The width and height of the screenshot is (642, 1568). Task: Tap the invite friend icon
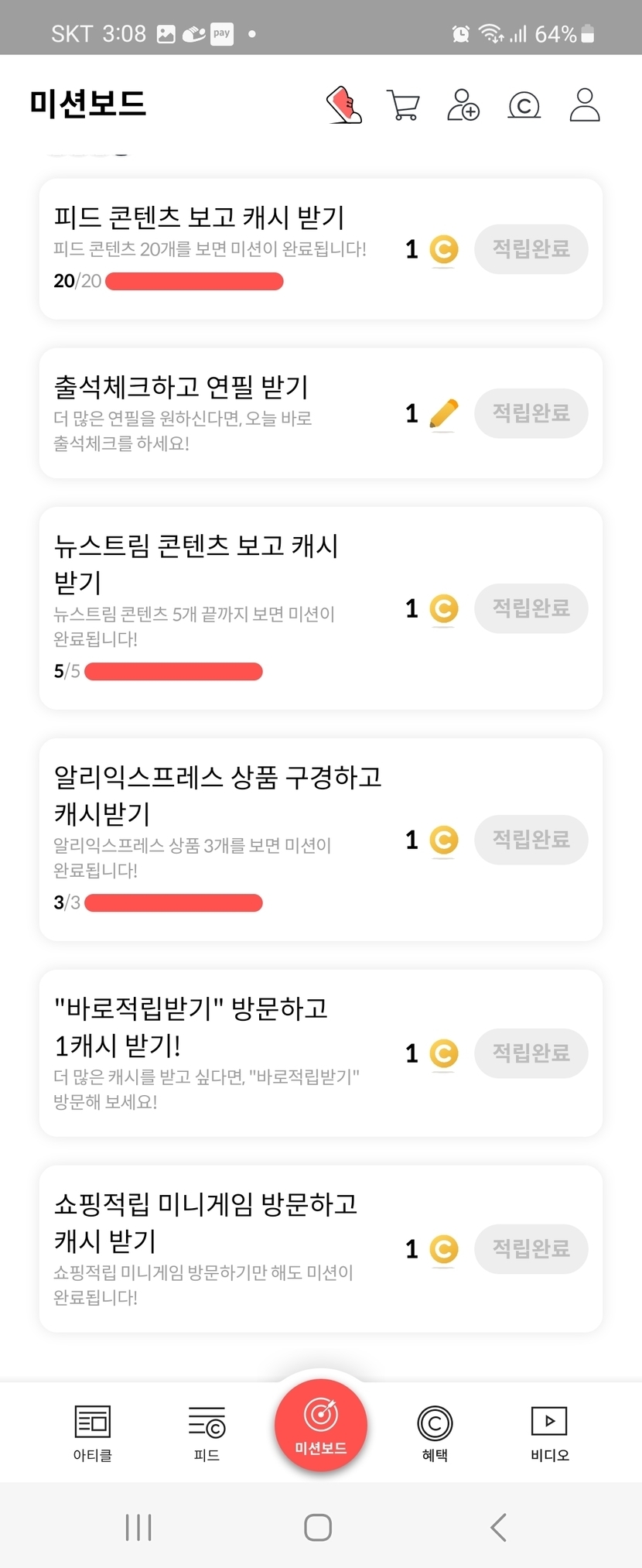pos(463,105)
